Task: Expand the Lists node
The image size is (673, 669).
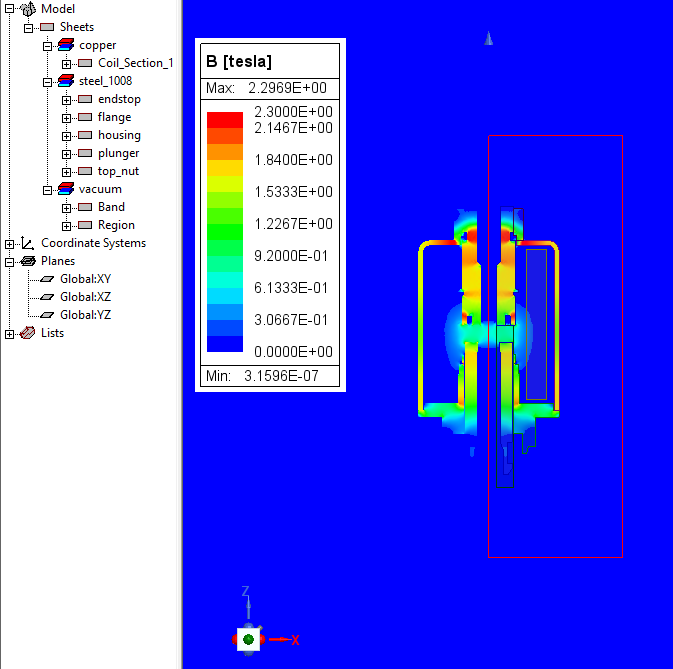Action: (x=10, y=333)
